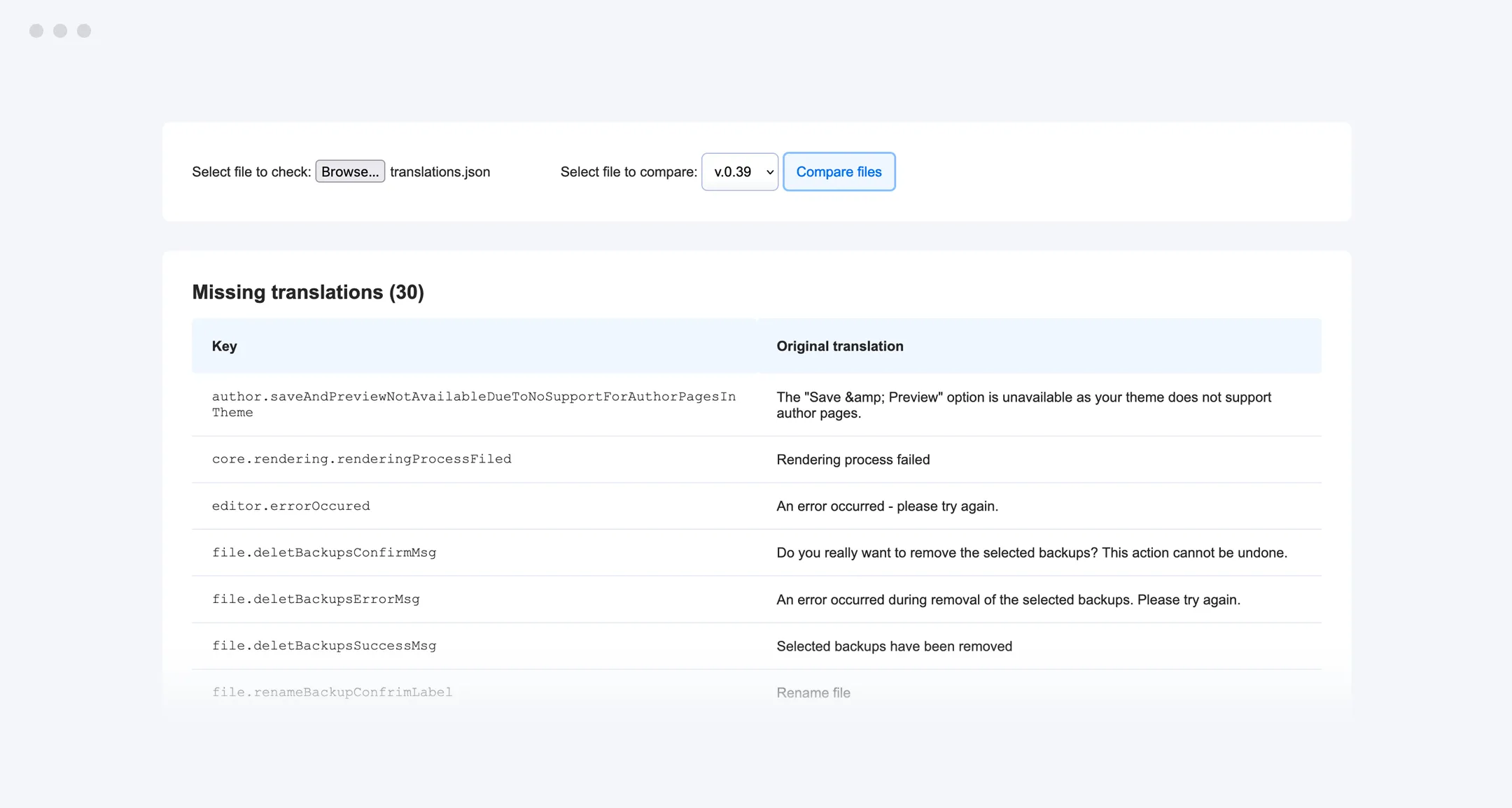Click the middle gray window dot

coord(60,31)
